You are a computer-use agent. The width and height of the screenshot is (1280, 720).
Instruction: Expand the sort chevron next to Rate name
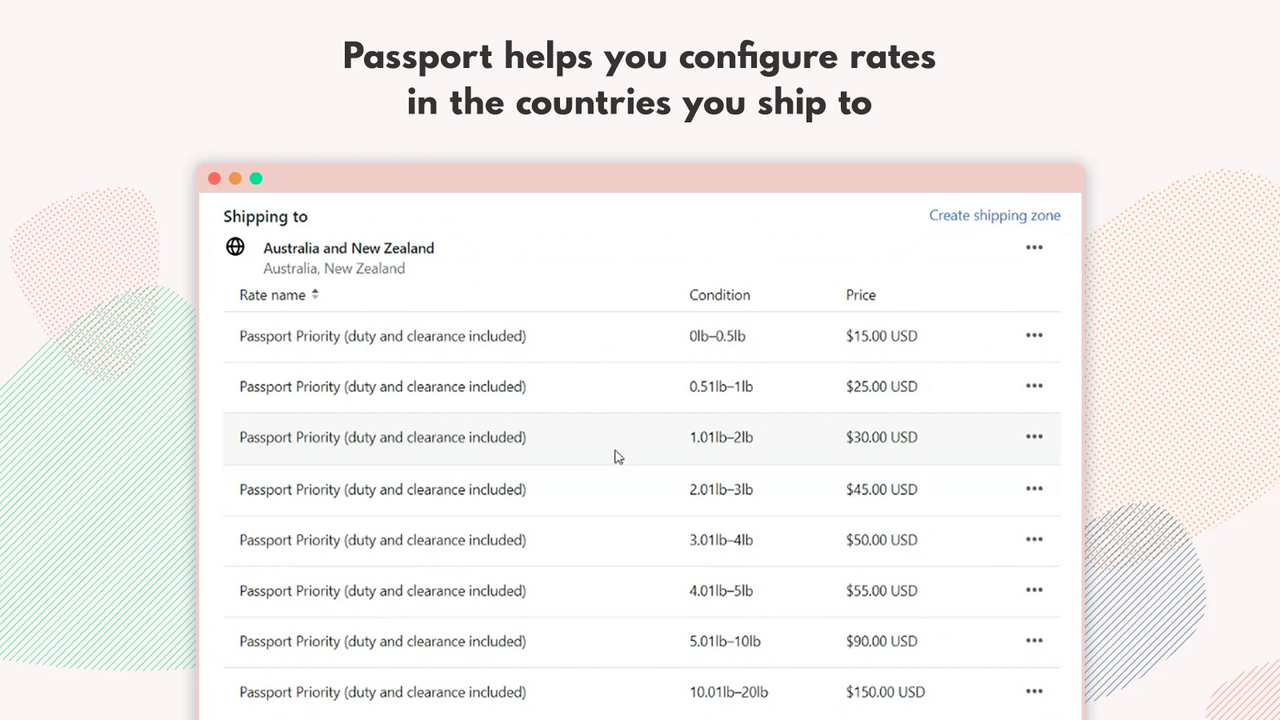pyautogui.click(x=314, y=294)
